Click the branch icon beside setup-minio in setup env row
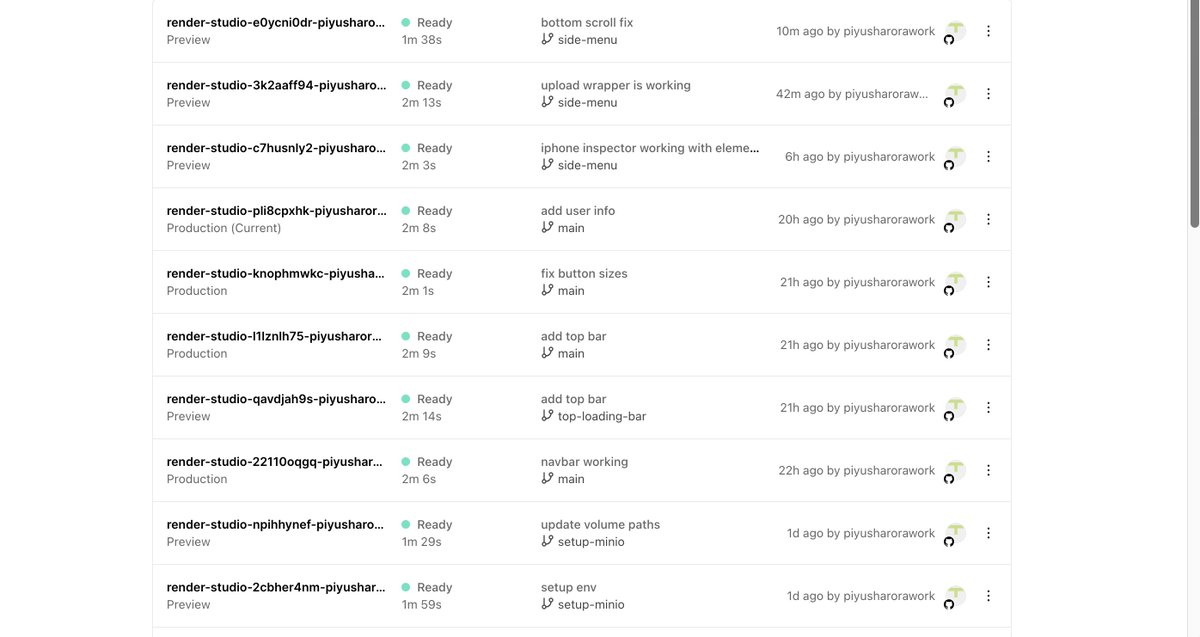The image size is (1200, 637). coord(547,604)
